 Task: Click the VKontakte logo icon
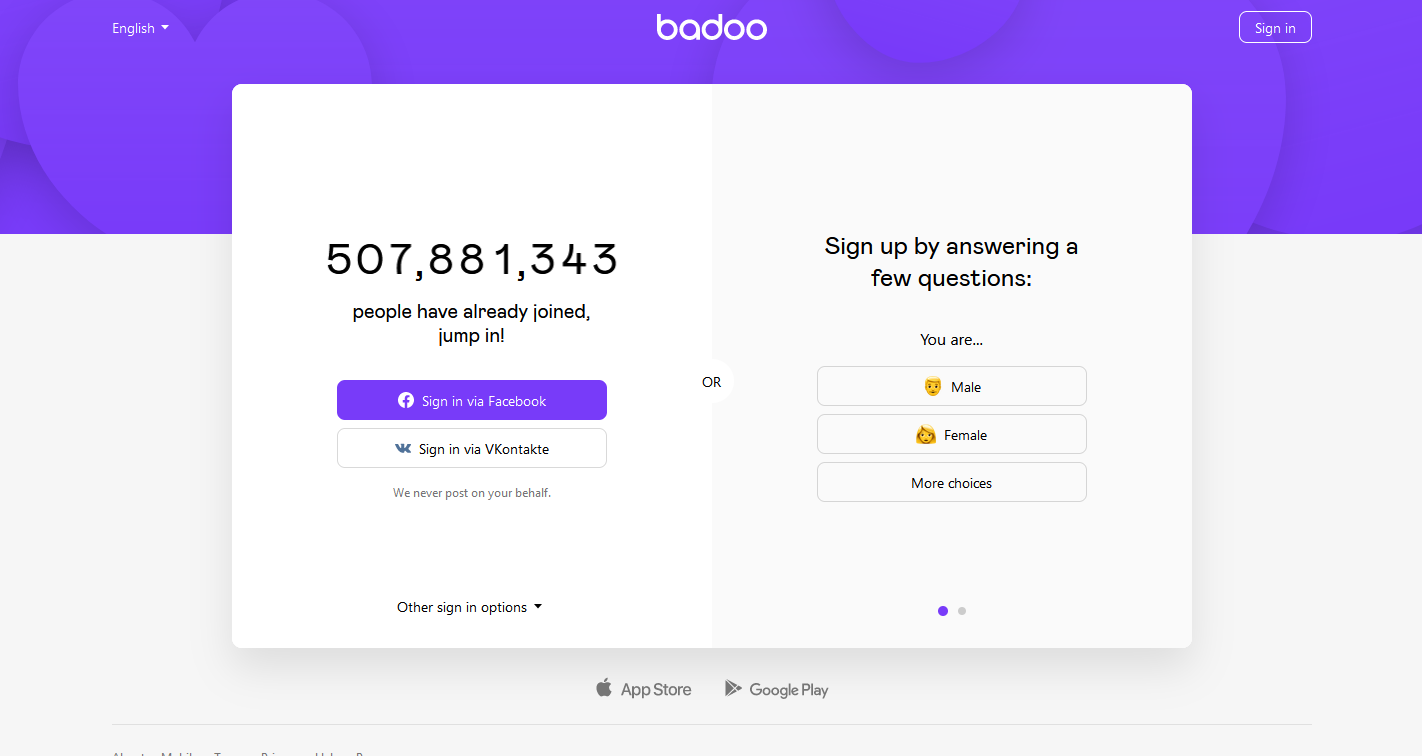click(x=403, y=449)
